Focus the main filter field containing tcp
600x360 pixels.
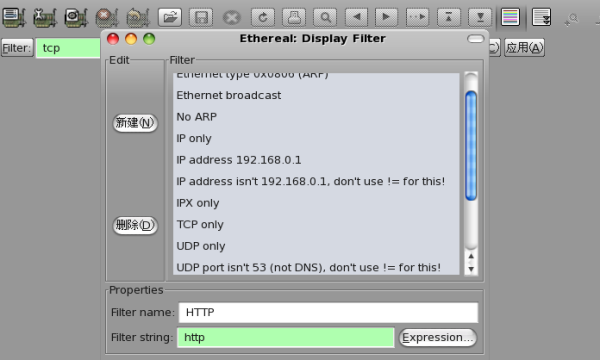68,48
